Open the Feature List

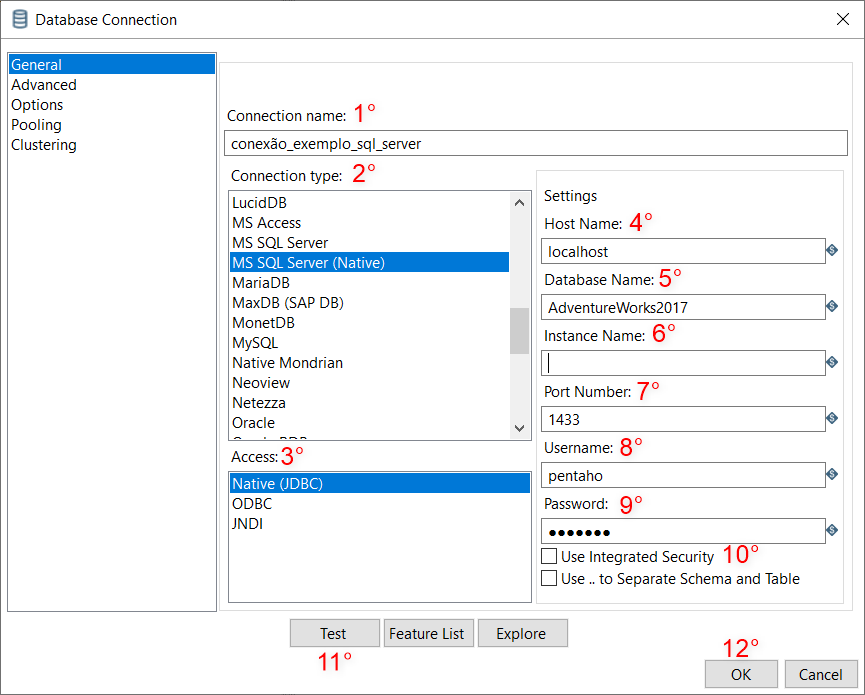tap(427, 633)
